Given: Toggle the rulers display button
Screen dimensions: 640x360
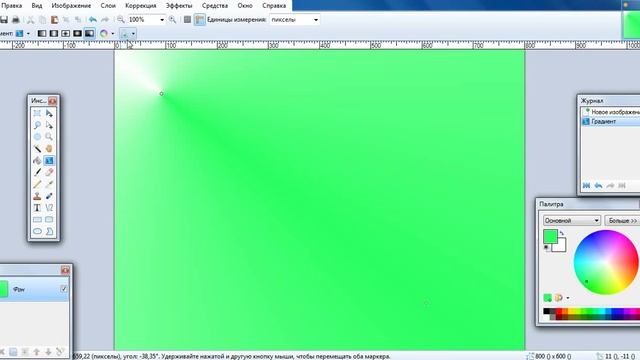Looking at the screenshot, I should click(199, 20).
